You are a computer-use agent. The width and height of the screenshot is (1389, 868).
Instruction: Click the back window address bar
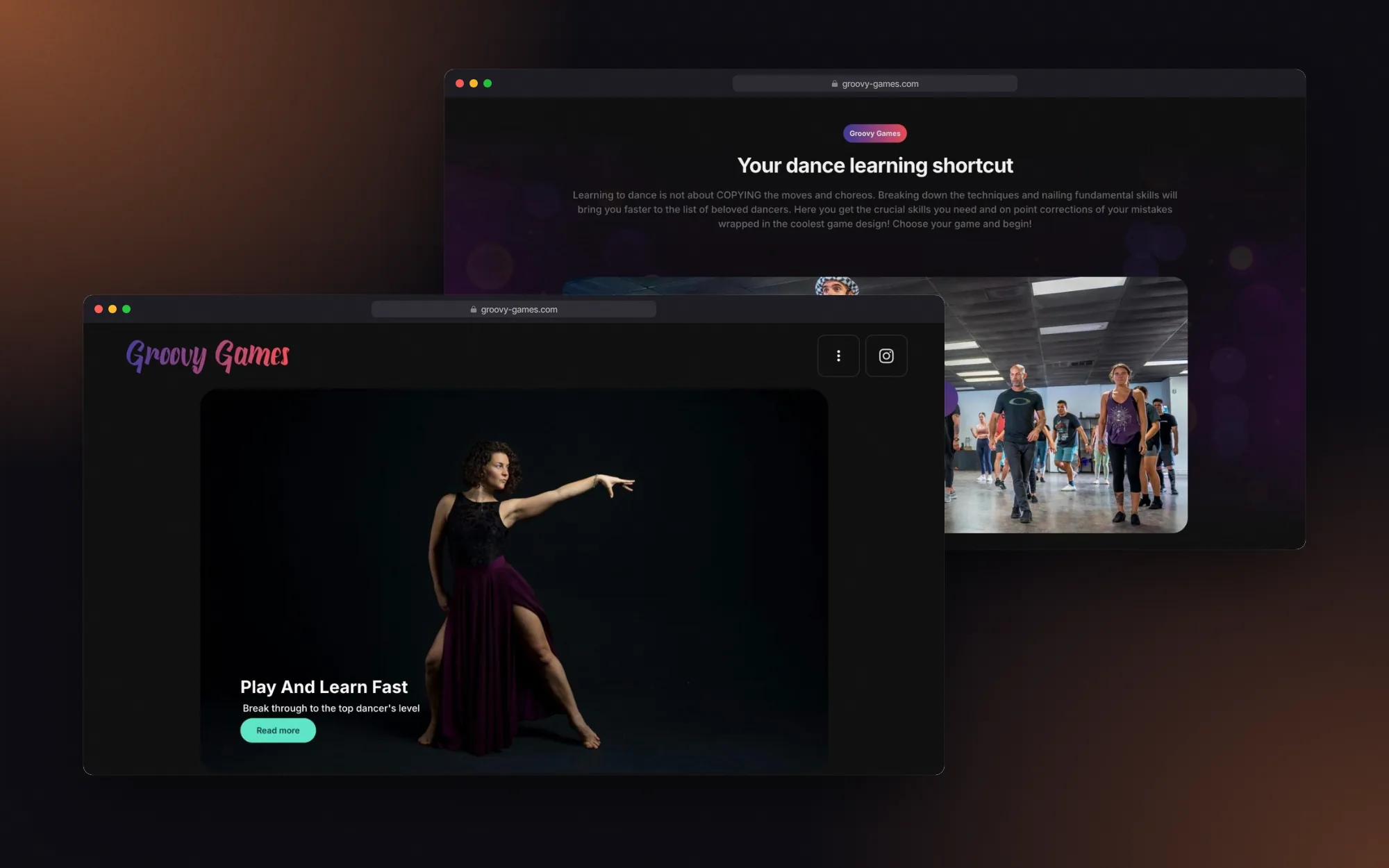tap(875, 84)
